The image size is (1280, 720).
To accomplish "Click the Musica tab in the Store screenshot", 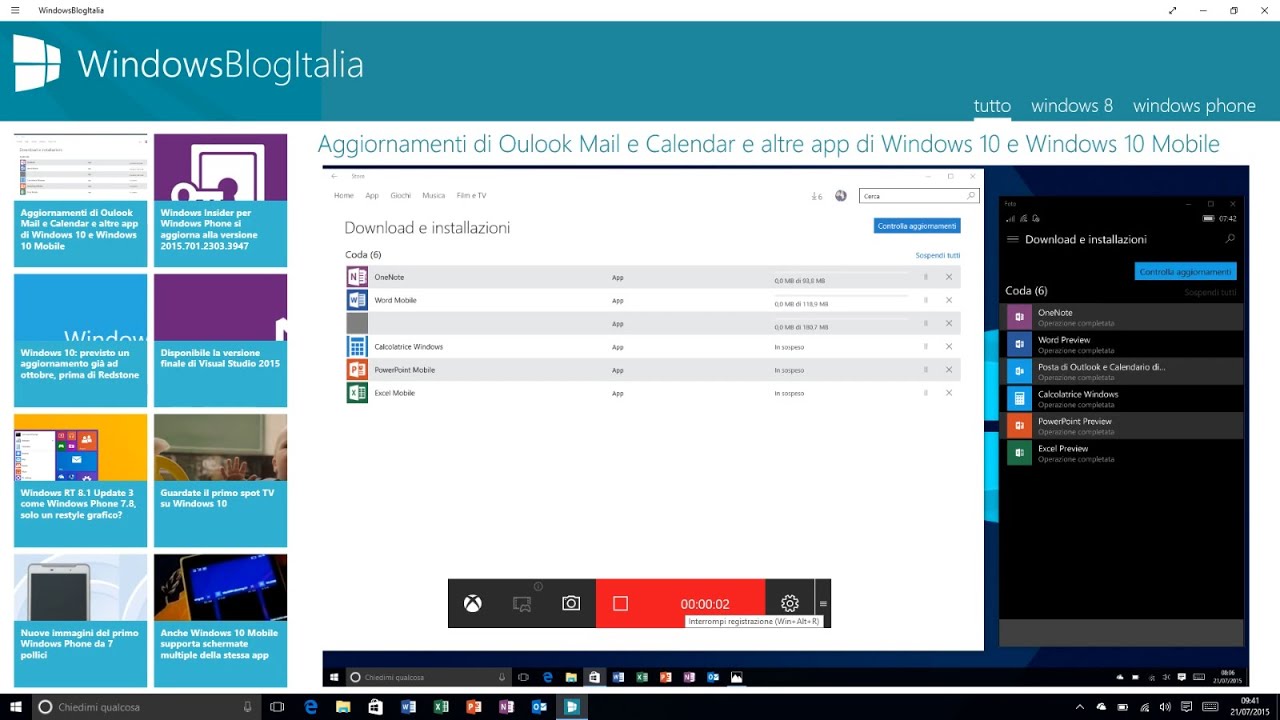I will [434, 195].
